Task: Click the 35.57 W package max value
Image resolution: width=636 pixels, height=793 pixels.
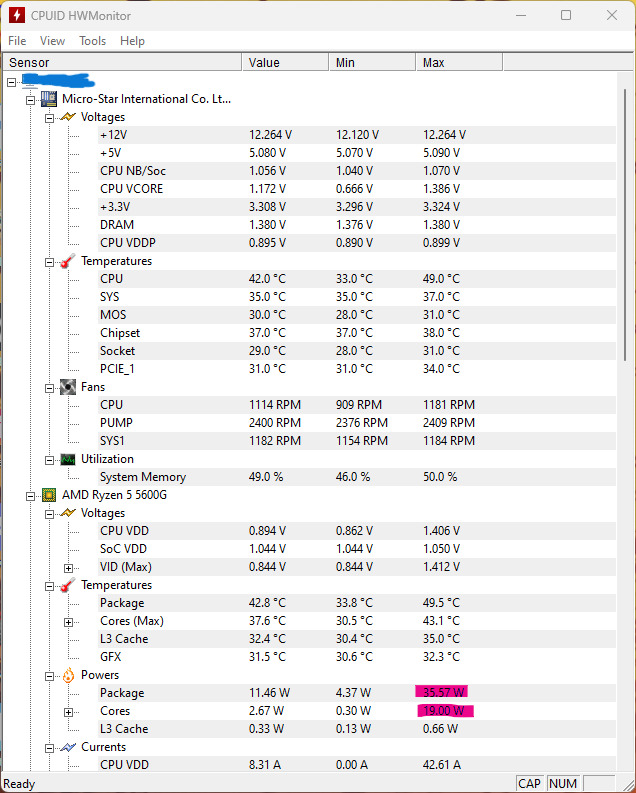Action: click(443, 693)
